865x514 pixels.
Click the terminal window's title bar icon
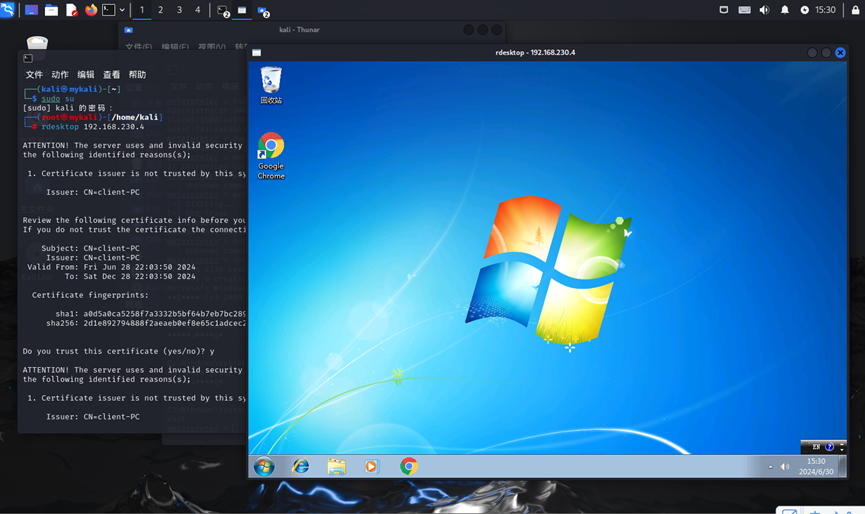pos(28,58)
